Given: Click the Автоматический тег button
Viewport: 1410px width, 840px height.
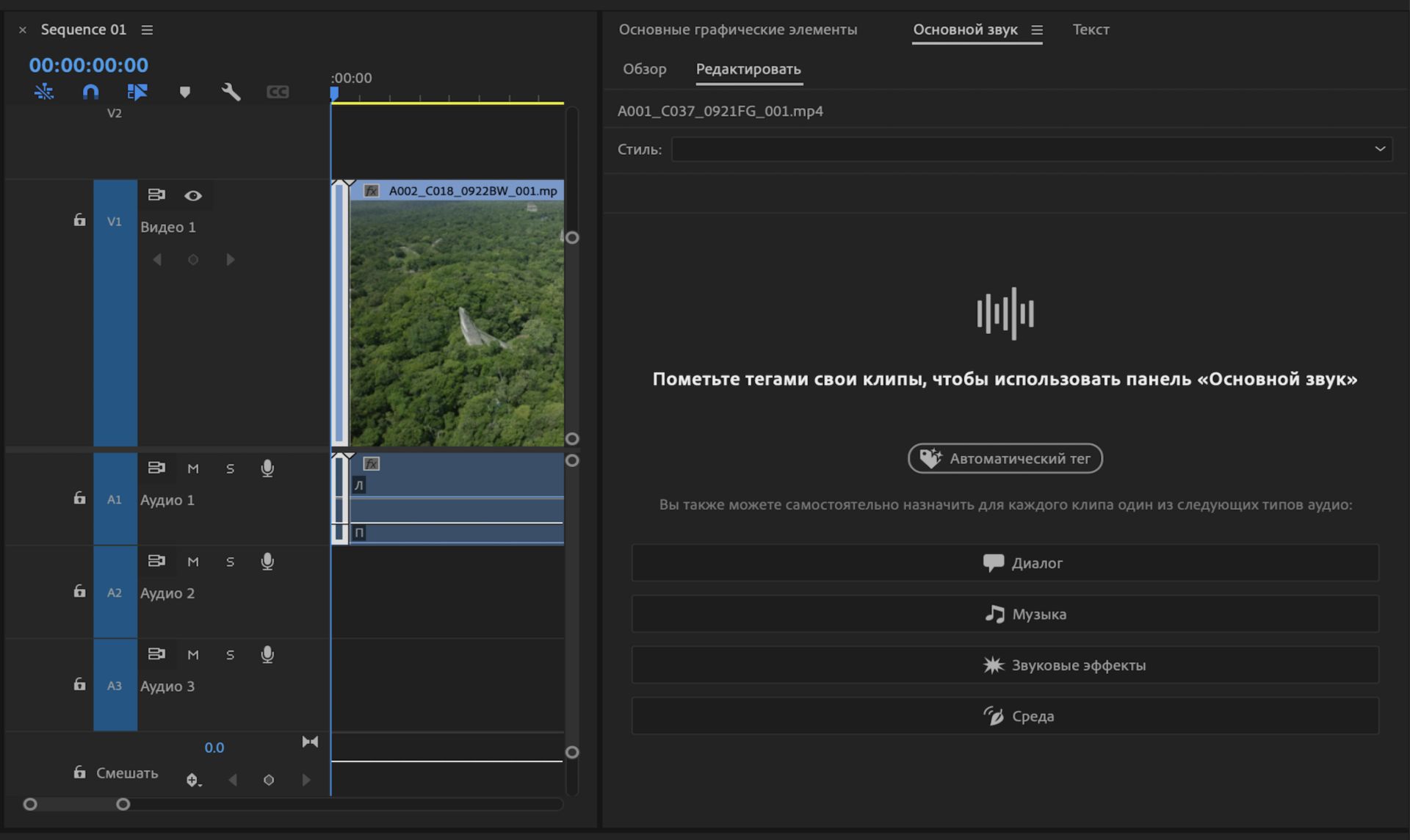Looking at the screenshot, I should point(1005,458).
